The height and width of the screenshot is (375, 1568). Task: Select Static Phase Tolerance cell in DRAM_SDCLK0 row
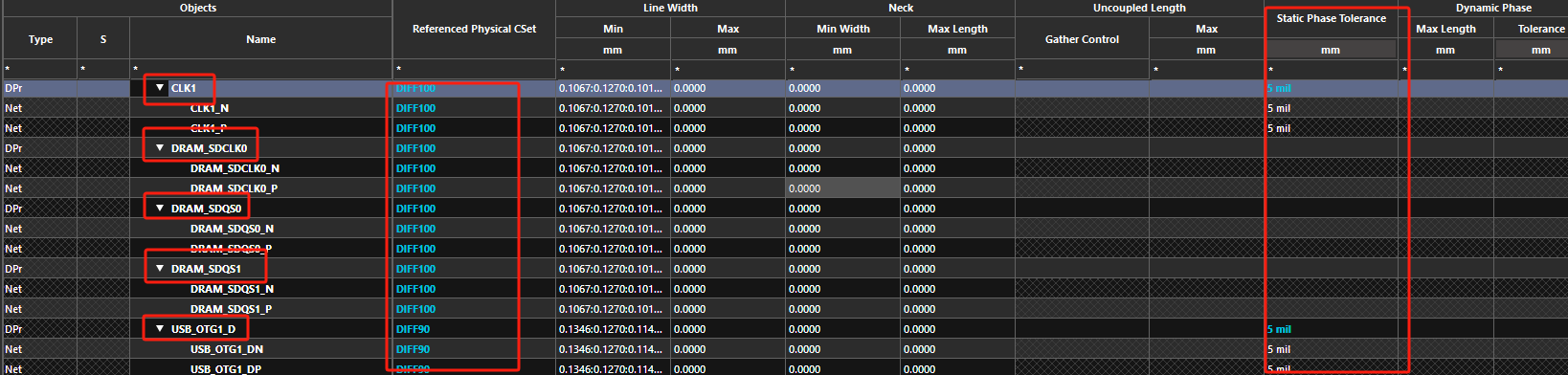(x=1331, y=148)
